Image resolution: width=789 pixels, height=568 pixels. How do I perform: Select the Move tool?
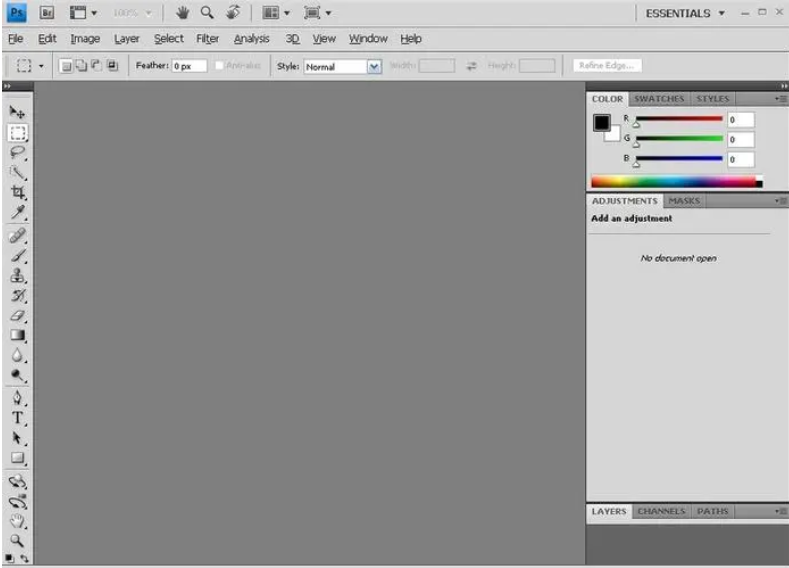pyautogui.click(x=17, y=112)
